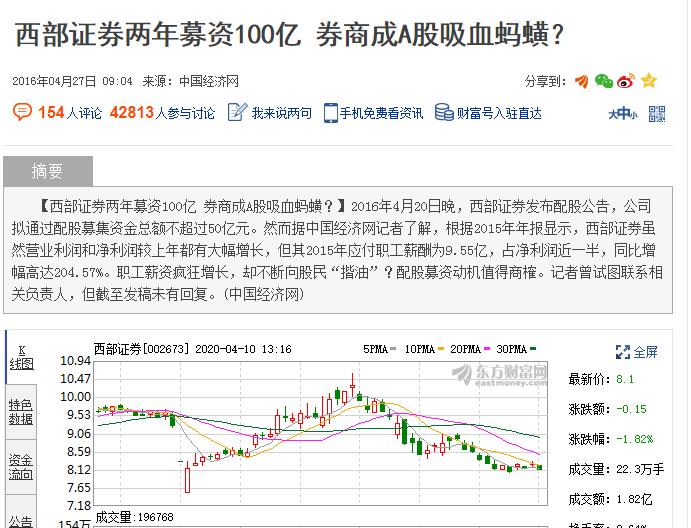Image resolution: width=691 pixels, height=528 pixels.
Task: Click the lowest red candlestick near 7.65
Action: 187,477
